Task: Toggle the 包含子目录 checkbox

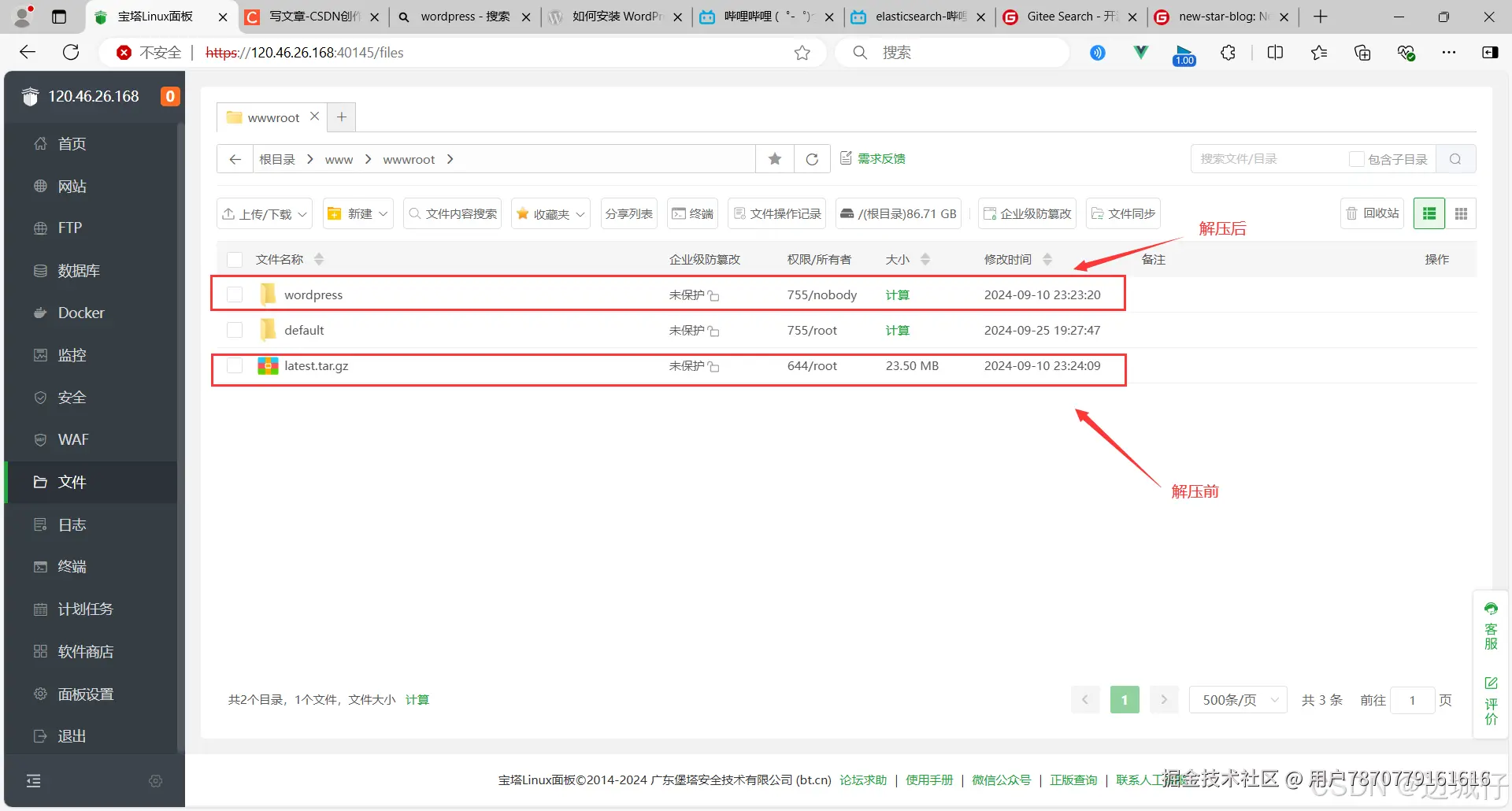Action: [x=1356, y=159]
